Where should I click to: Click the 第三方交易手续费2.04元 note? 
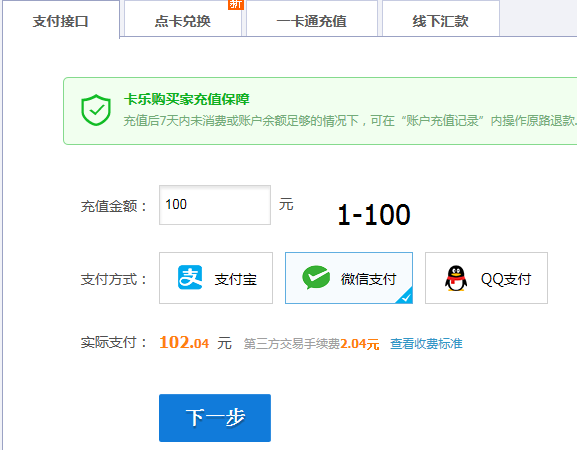311,344
